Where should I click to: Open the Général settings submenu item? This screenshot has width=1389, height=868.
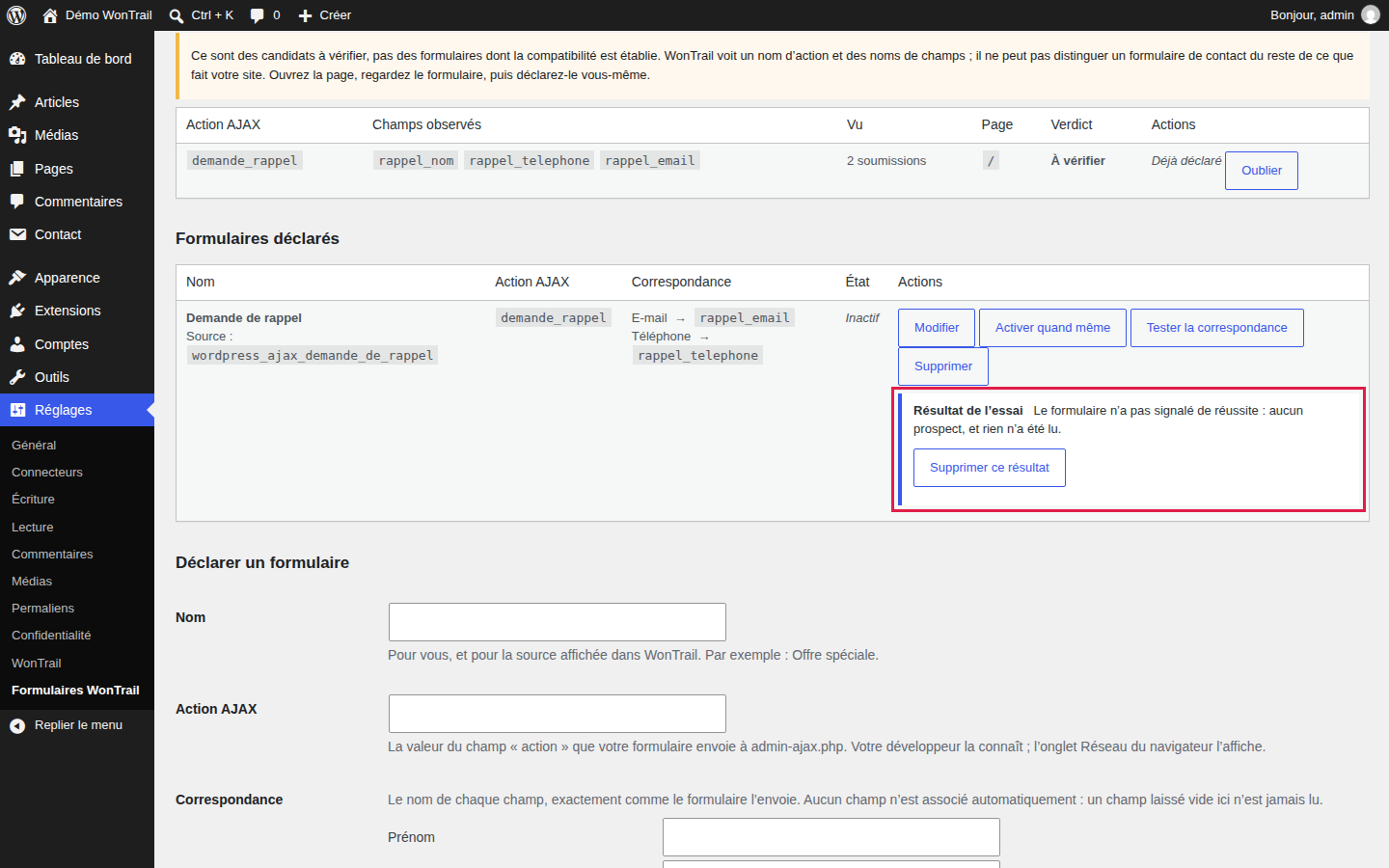(x=34, y=445)
